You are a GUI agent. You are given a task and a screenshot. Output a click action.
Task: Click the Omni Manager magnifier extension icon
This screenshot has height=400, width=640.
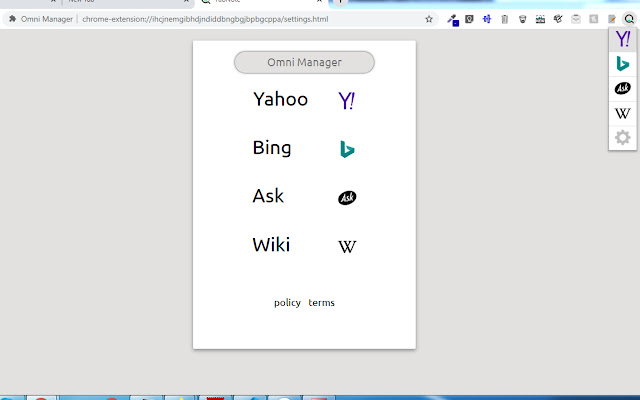(x=629, y=19)
